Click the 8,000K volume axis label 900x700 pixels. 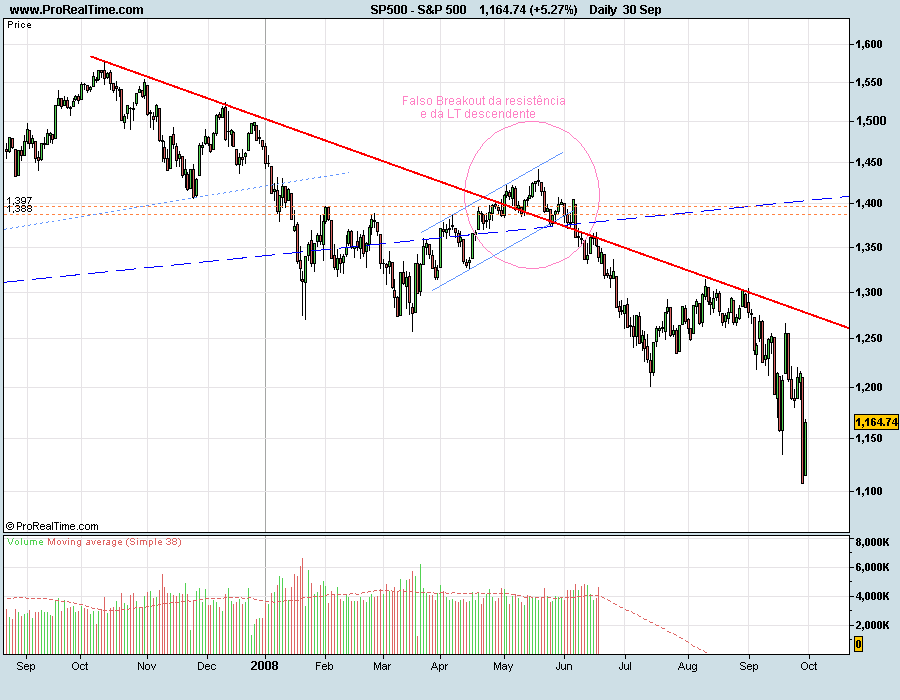pos(872,542)
